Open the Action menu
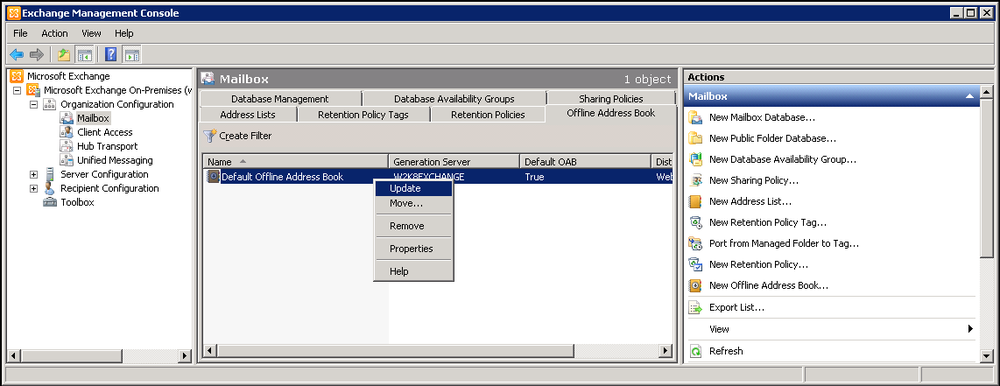This screenshot has height=386, width=1000. [x=54, y=33]
